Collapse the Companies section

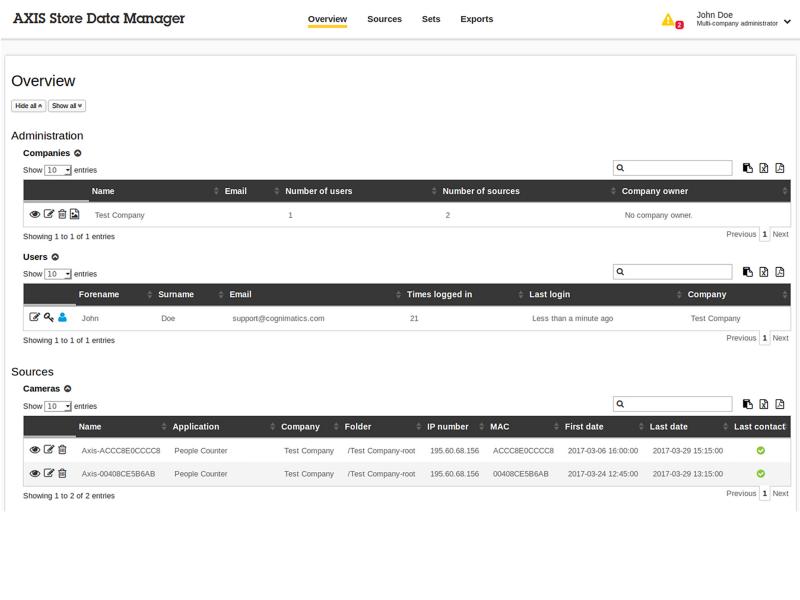(78, 153)
